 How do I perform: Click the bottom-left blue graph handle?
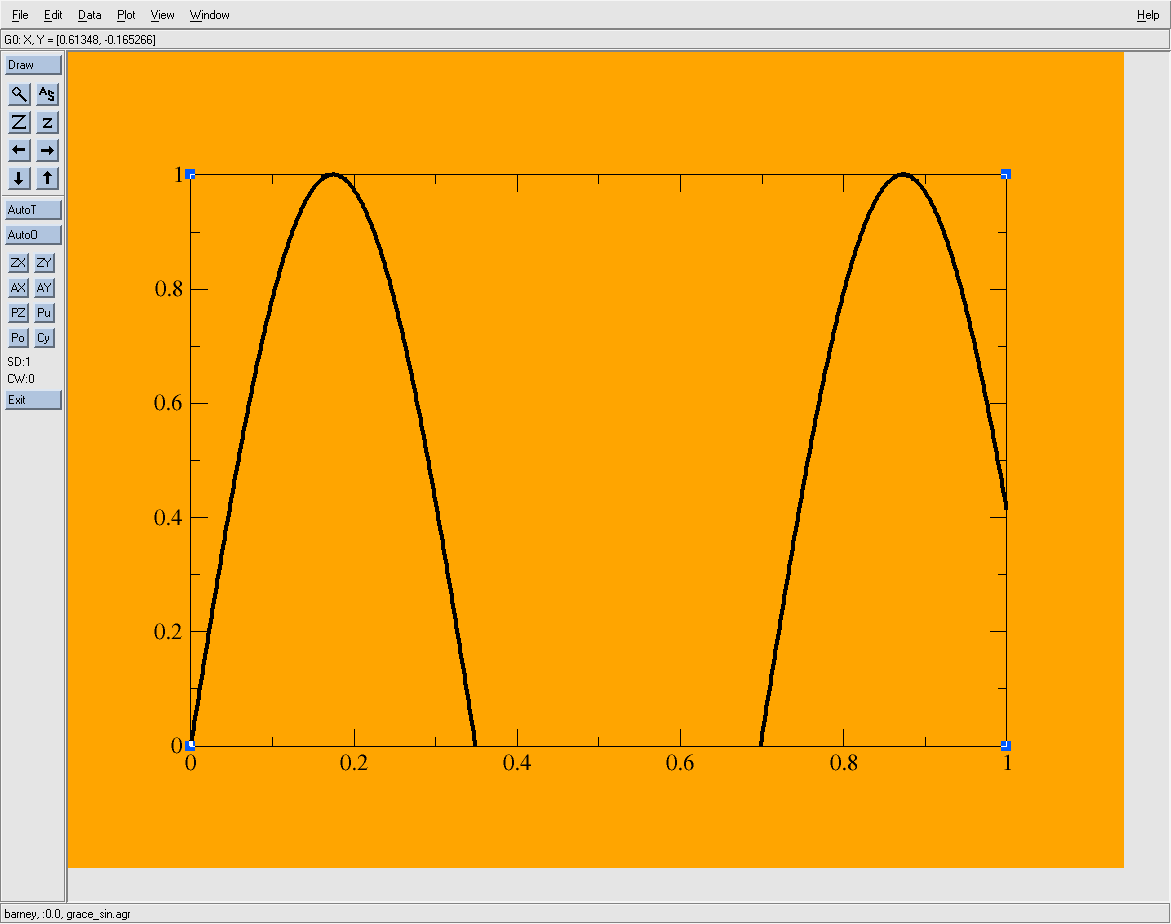(x=190, y=745)
